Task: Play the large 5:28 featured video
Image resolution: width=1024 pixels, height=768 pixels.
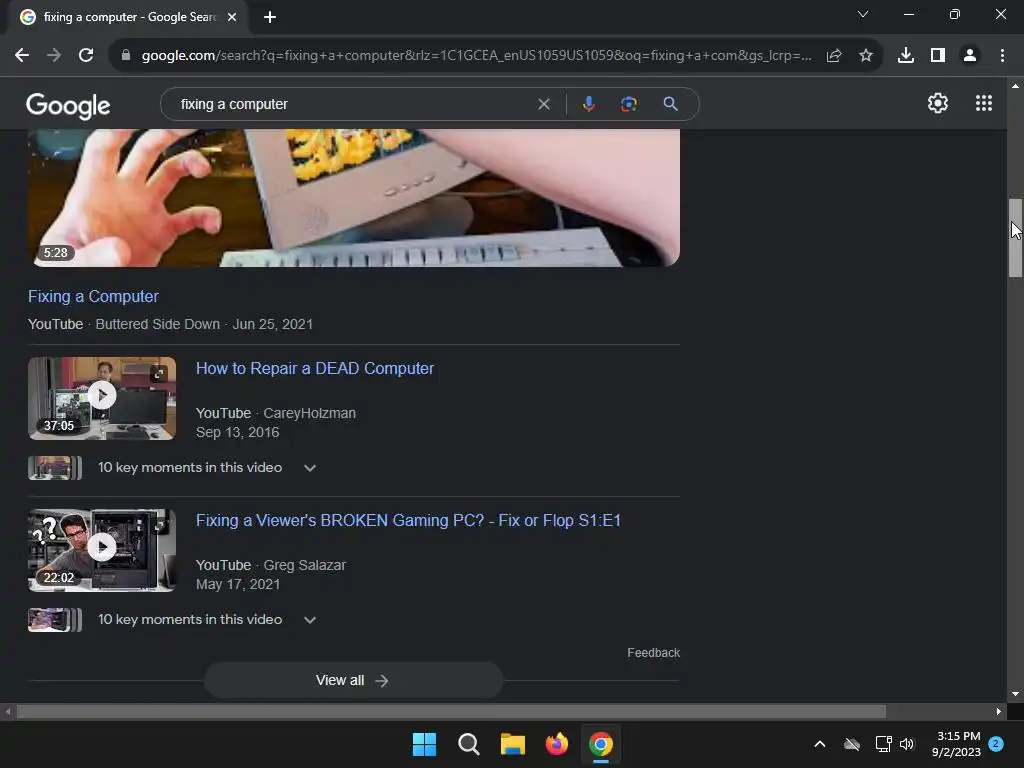Action: coord(354,197)
